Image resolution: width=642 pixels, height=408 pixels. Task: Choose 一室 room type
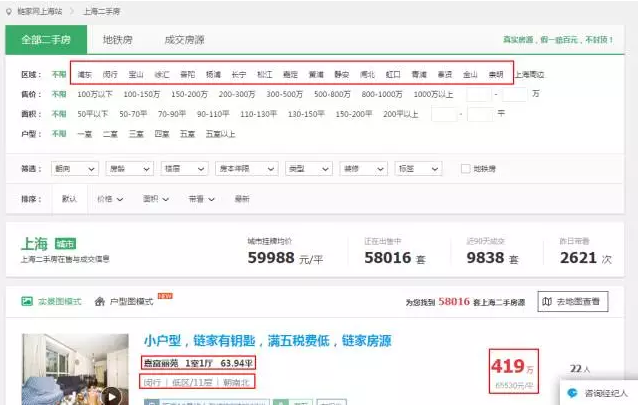(84, 134)
